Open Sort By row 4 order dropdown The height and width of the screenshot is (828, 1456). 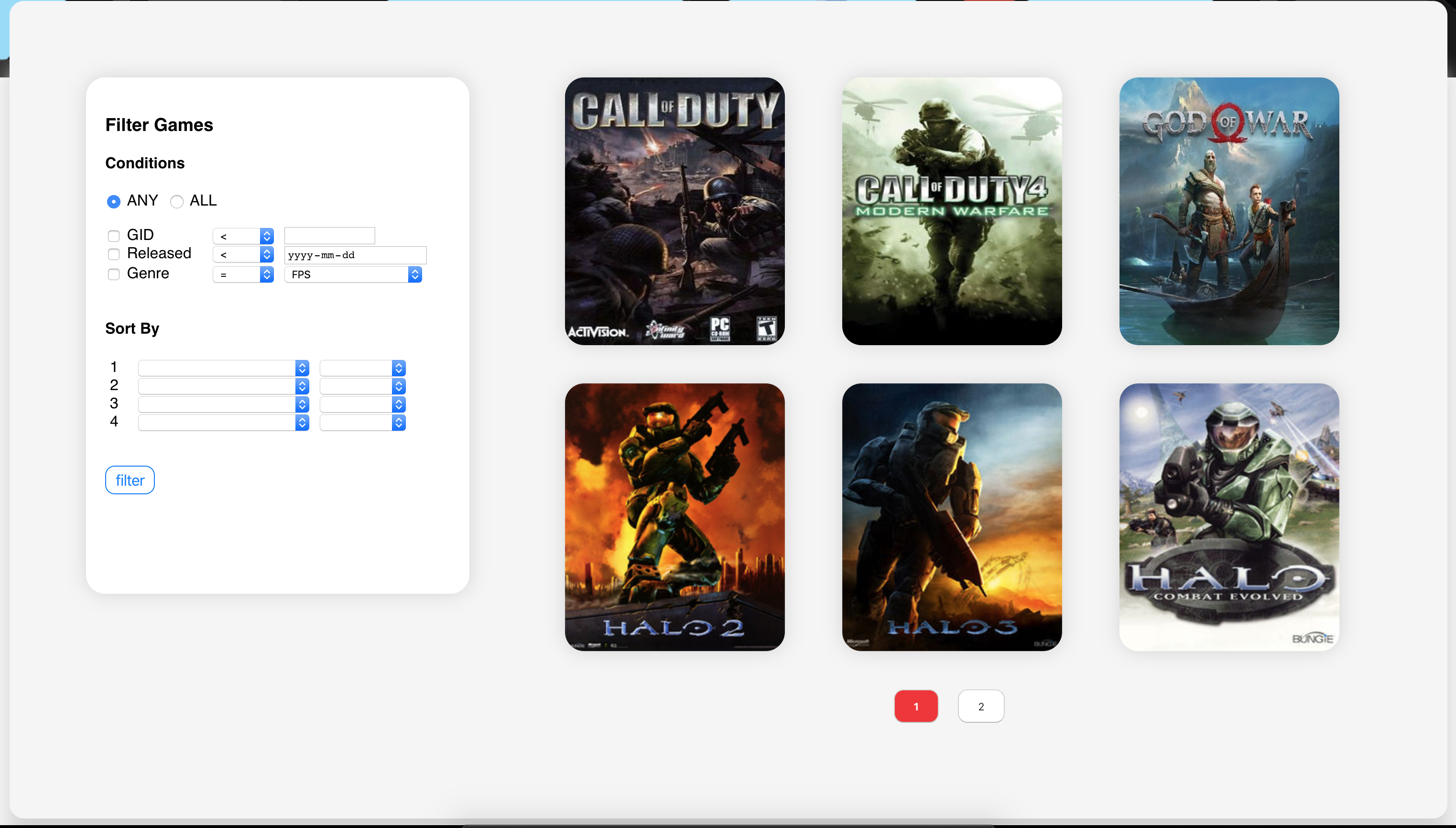click(363, 423)
